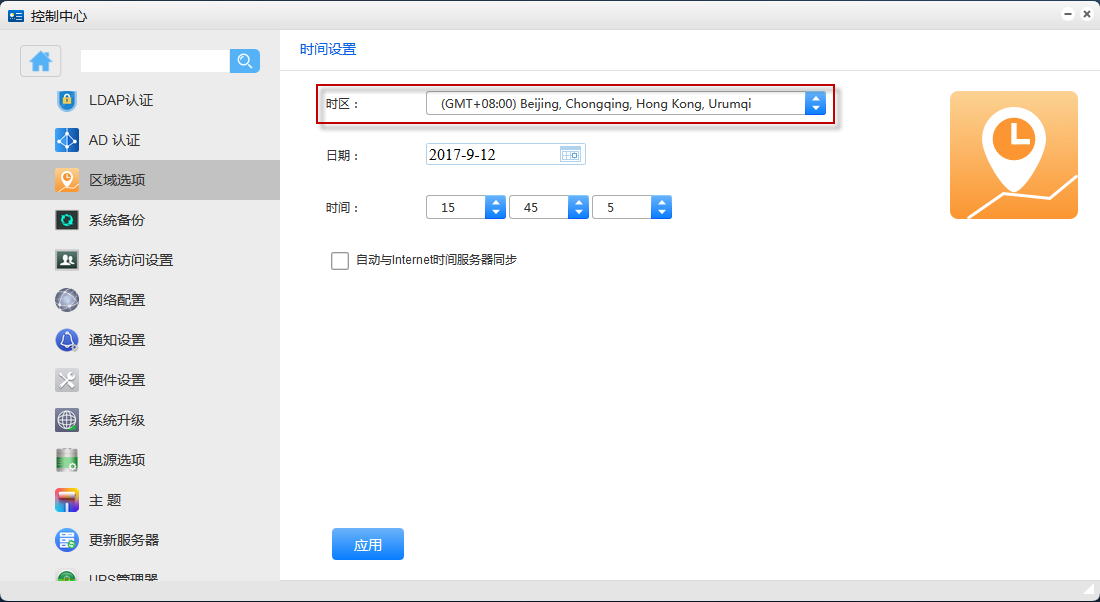1100x602 pixels.
Task: Open 通知设置 bell icon
Action: click(x=67, y=340)
